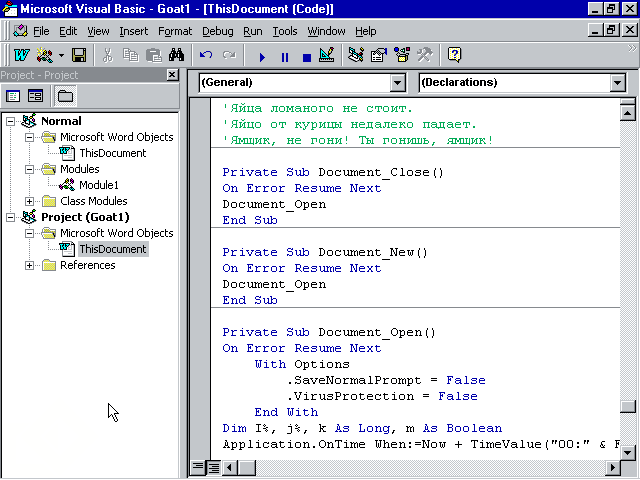Screen dimensions: 640x480
Task: Click the Document_New() procedure line
Action: point(325,252)
